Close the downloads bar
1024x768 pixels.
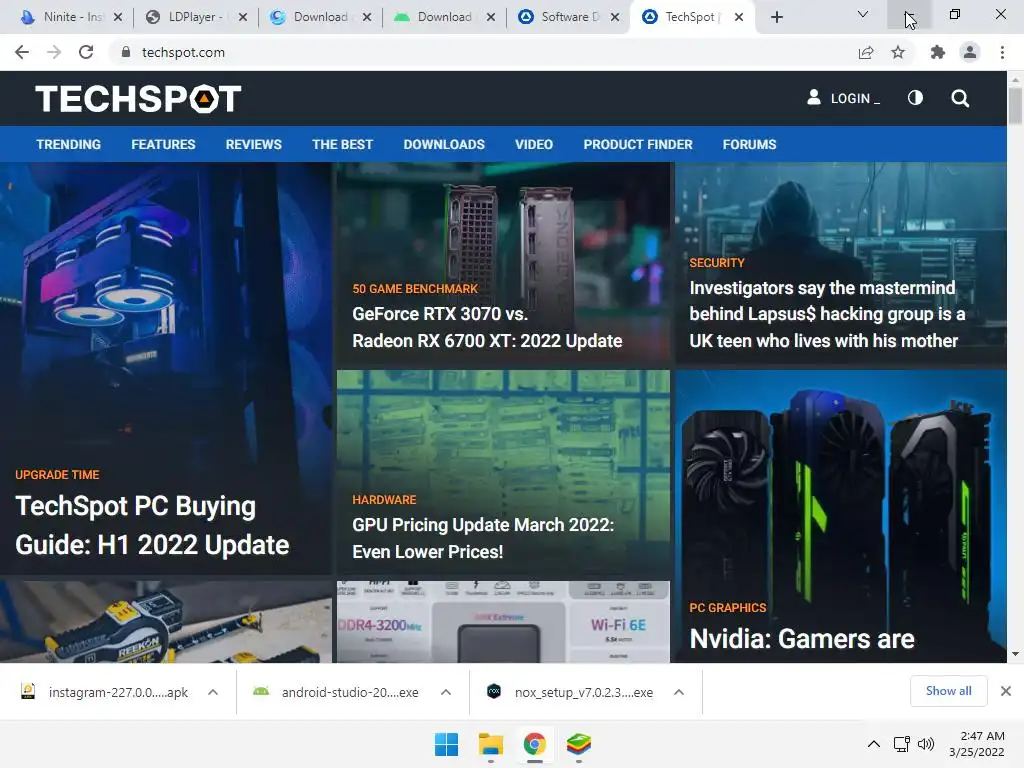pyautogui.click(x=1006, y=691)
